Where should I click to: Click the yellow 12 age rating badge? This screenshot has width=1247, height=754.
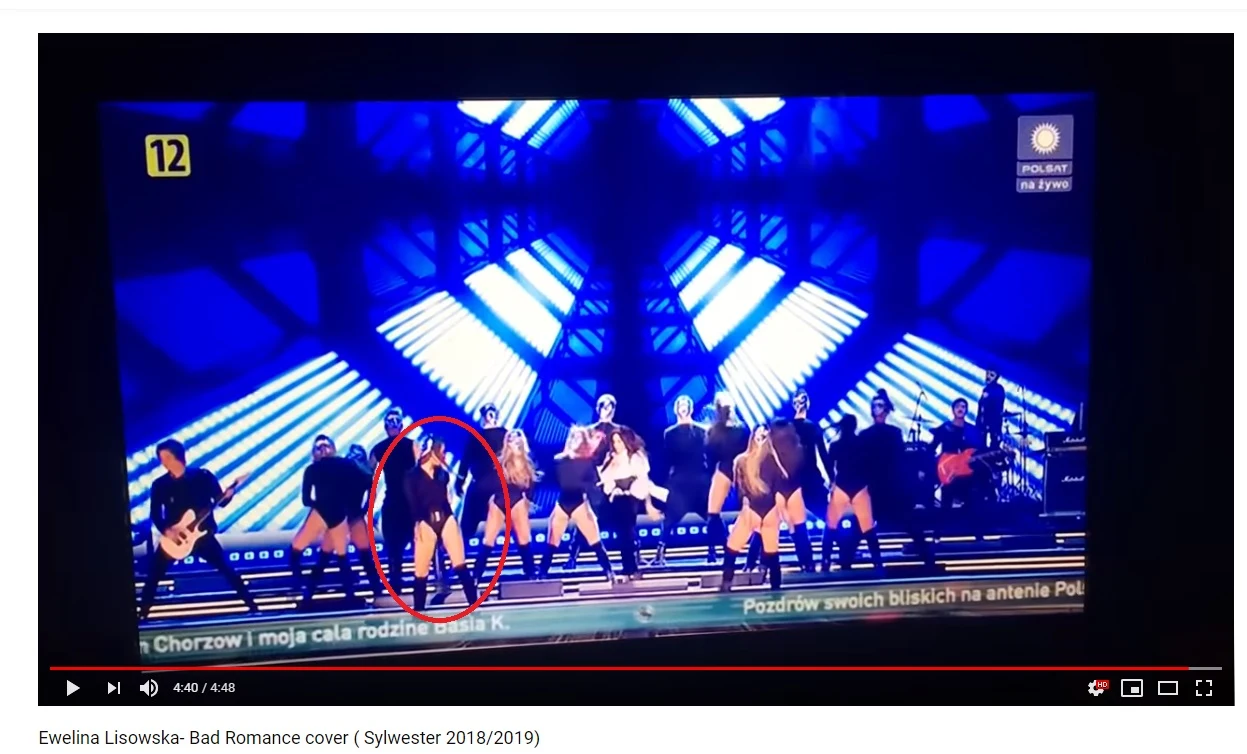[167, 156]
